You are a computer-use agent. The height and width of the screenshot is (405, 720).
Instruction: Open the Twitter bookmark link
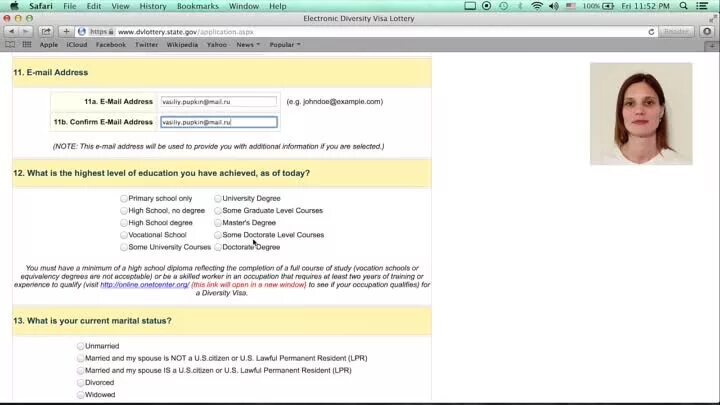146,45
